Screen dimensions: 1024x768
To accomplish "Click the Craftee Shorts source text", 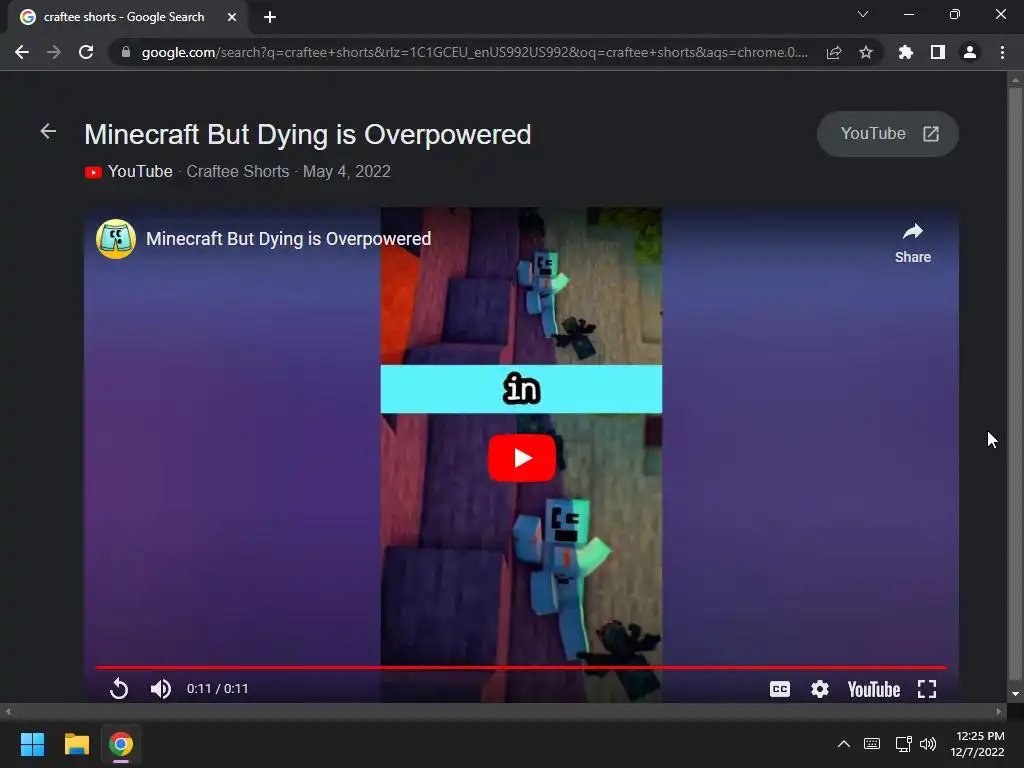I will point(238,171).
